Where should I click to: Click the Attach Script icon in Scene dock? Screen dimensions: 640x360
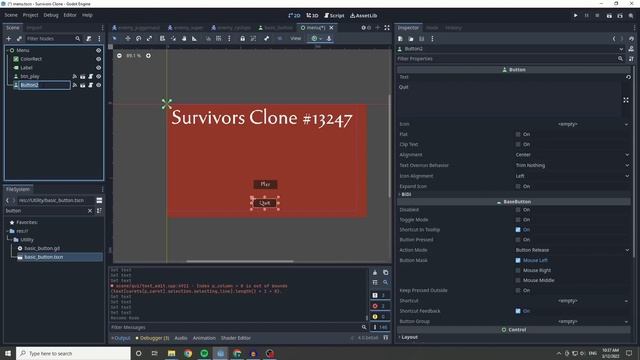click(x=89, y=38)
